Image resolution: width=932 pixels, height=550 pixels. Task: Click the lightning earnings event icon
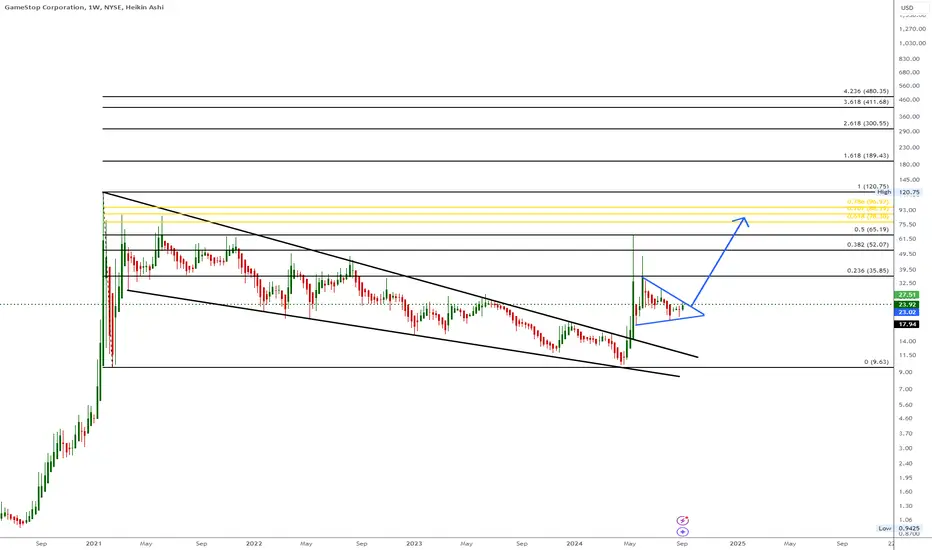[x=682, y=520]
